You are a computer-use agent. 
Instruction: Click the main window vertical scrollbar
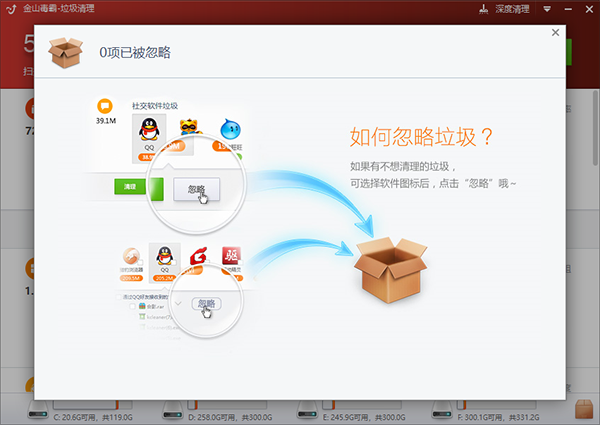595,128
